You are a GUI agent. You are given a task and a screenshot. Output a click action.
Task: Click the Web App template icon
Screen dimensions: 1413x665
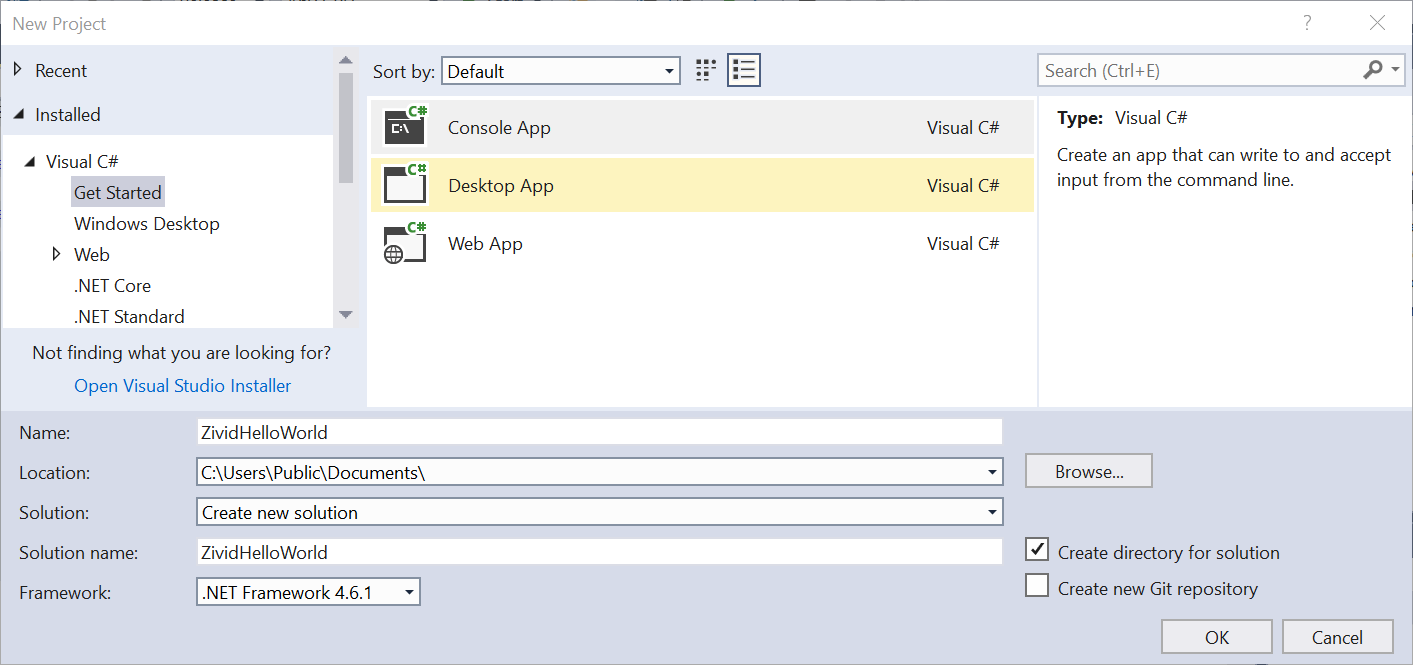tap(406, 243)
